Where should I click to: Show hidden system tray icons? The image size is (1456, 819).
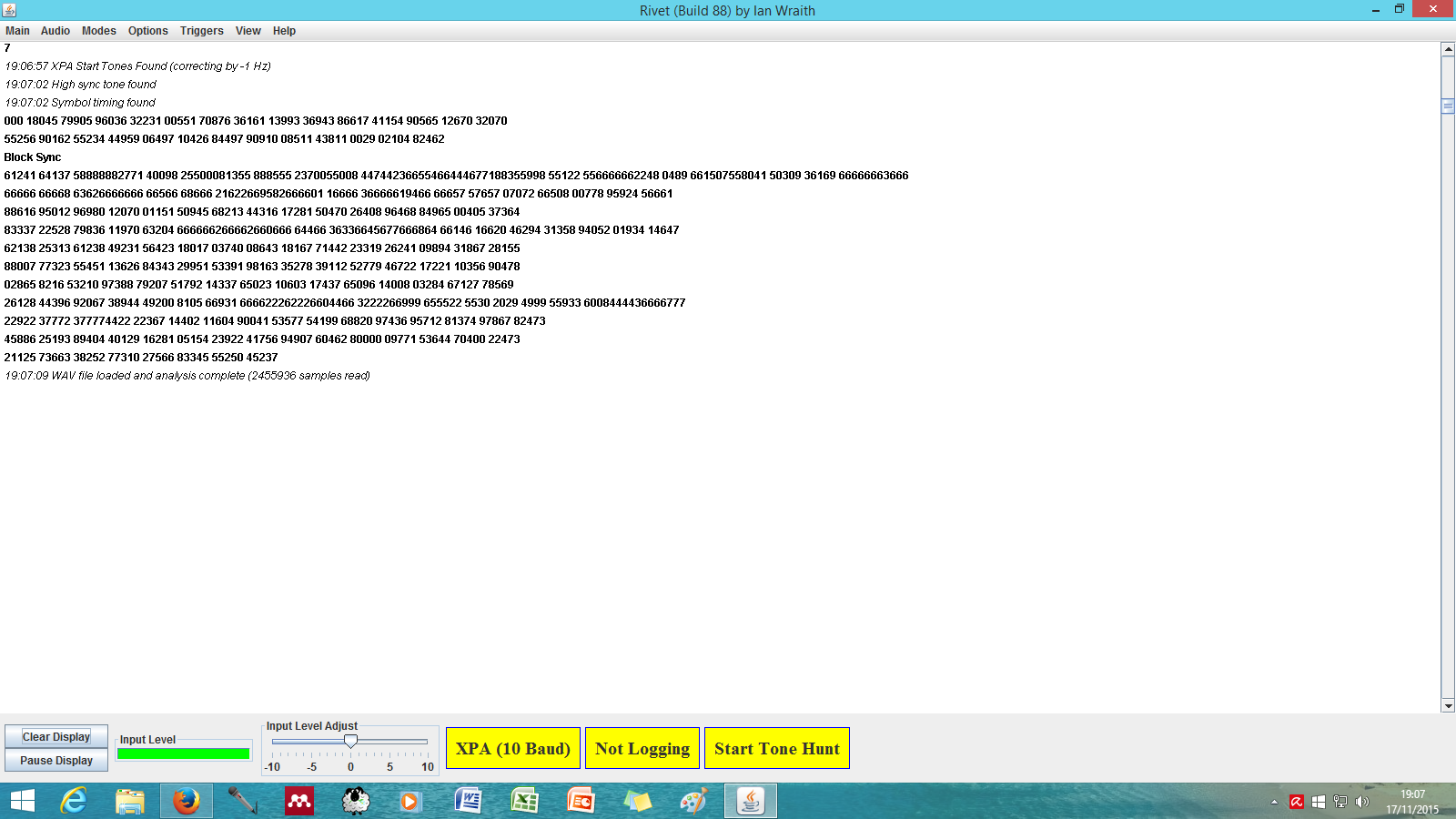1274,802
